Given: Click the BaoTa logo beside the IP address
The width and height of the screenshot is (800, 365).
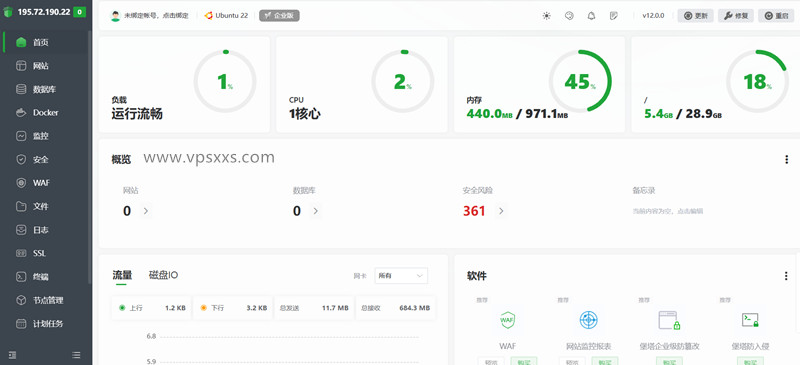Looking at the screenshot, I should point(8,12).
